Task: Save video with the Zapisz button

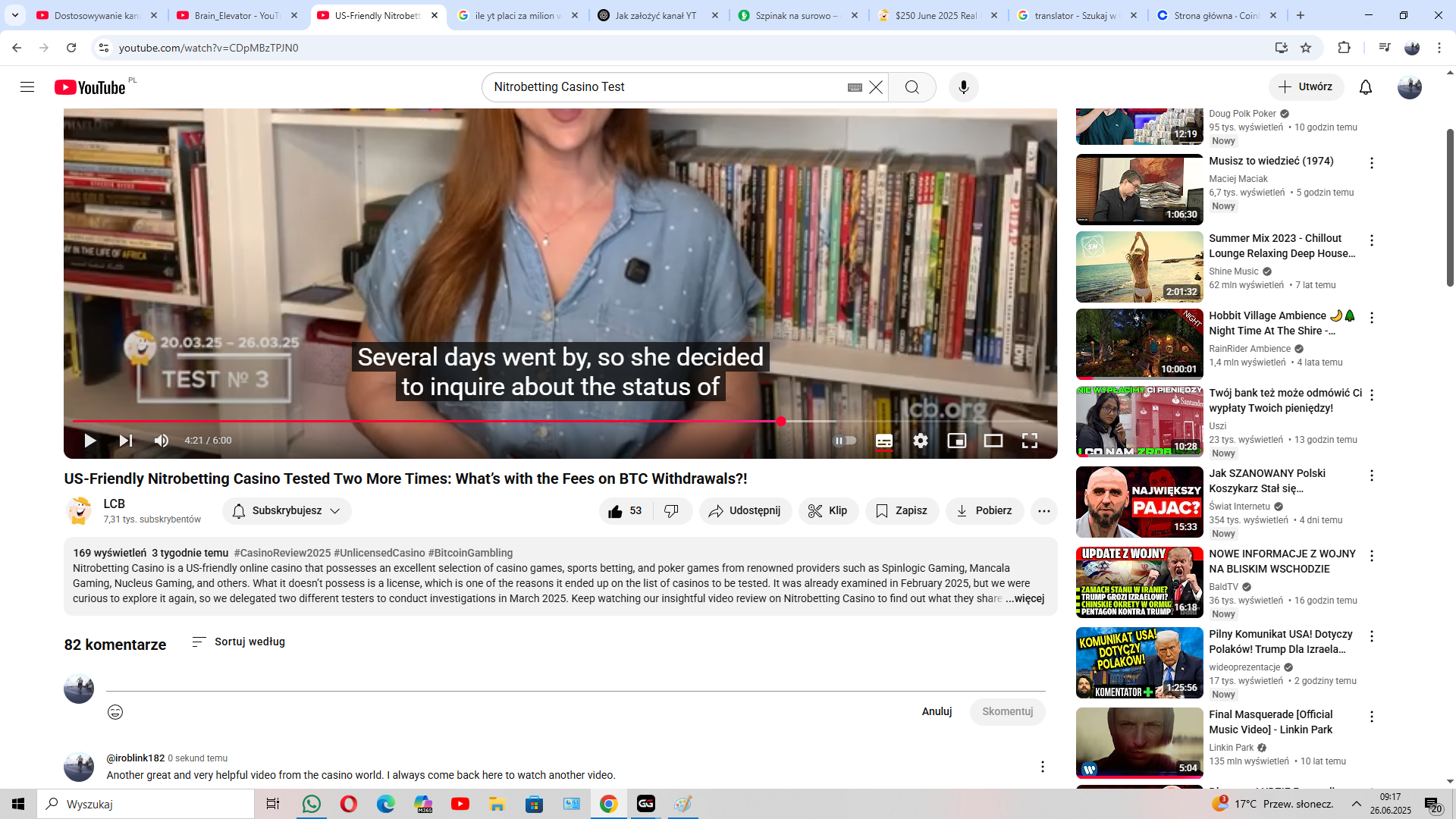Action: (x=902, y=511)
